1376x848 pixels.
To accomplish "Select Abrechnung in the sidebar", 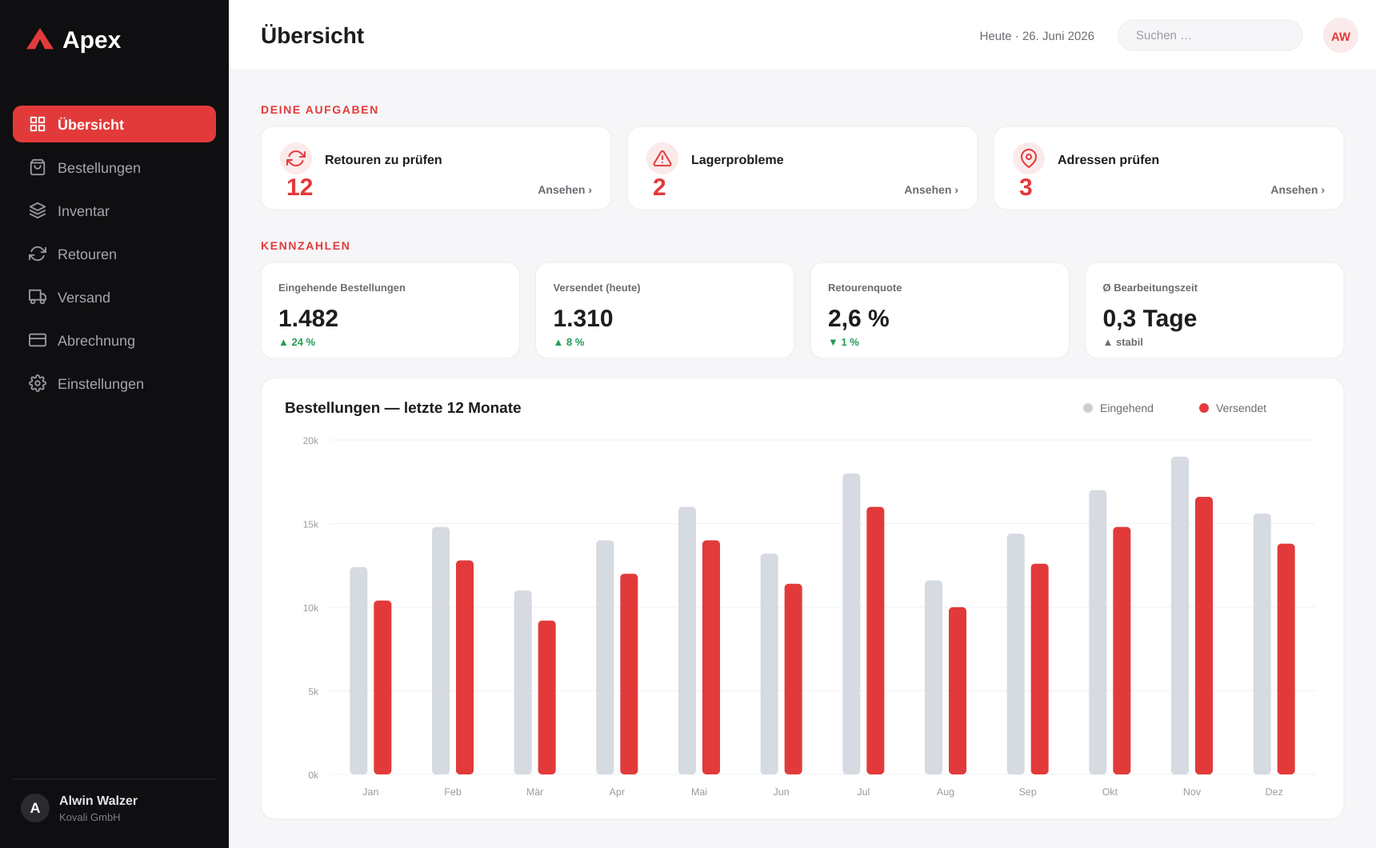I will pyautogui.click(x=114, y=340).
